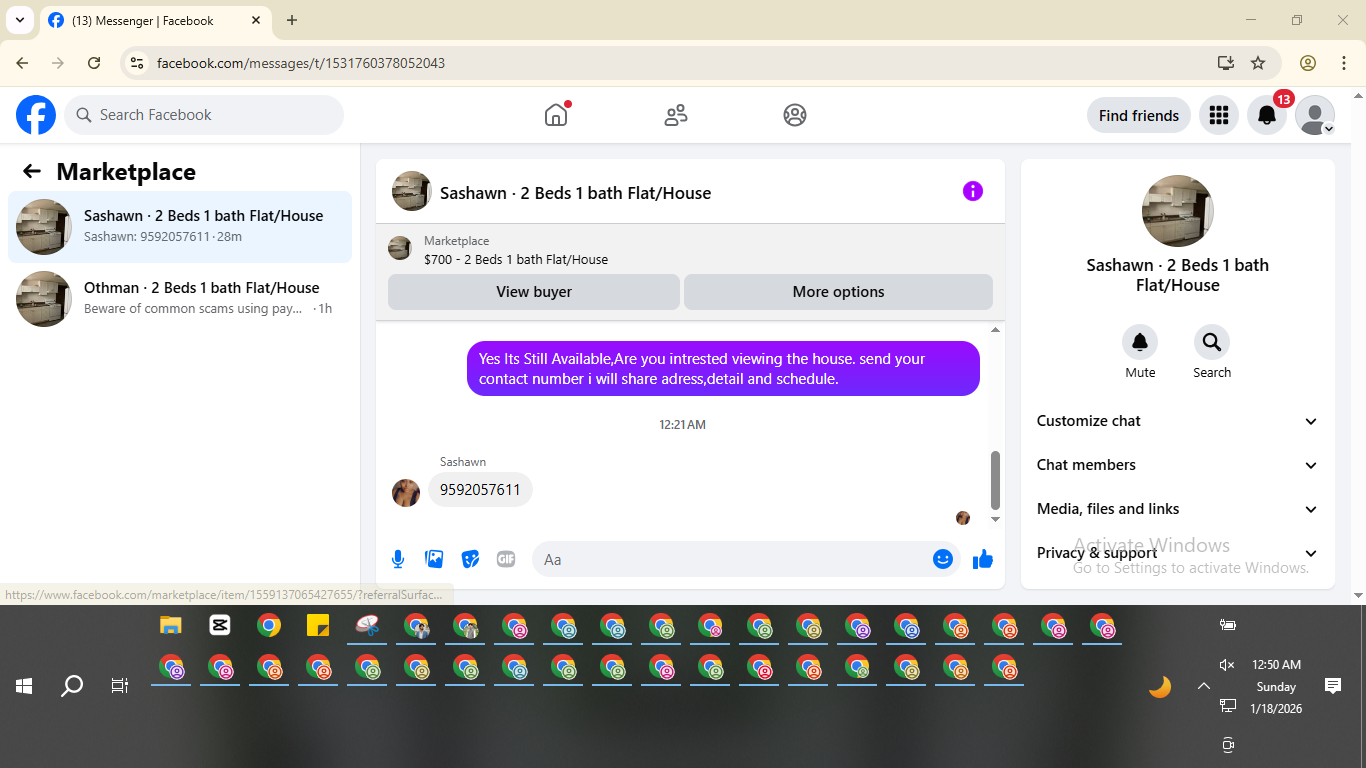This screenshot has height=768, width=1366.
Task: View site information icon in address bar
Action: point(138,63)
